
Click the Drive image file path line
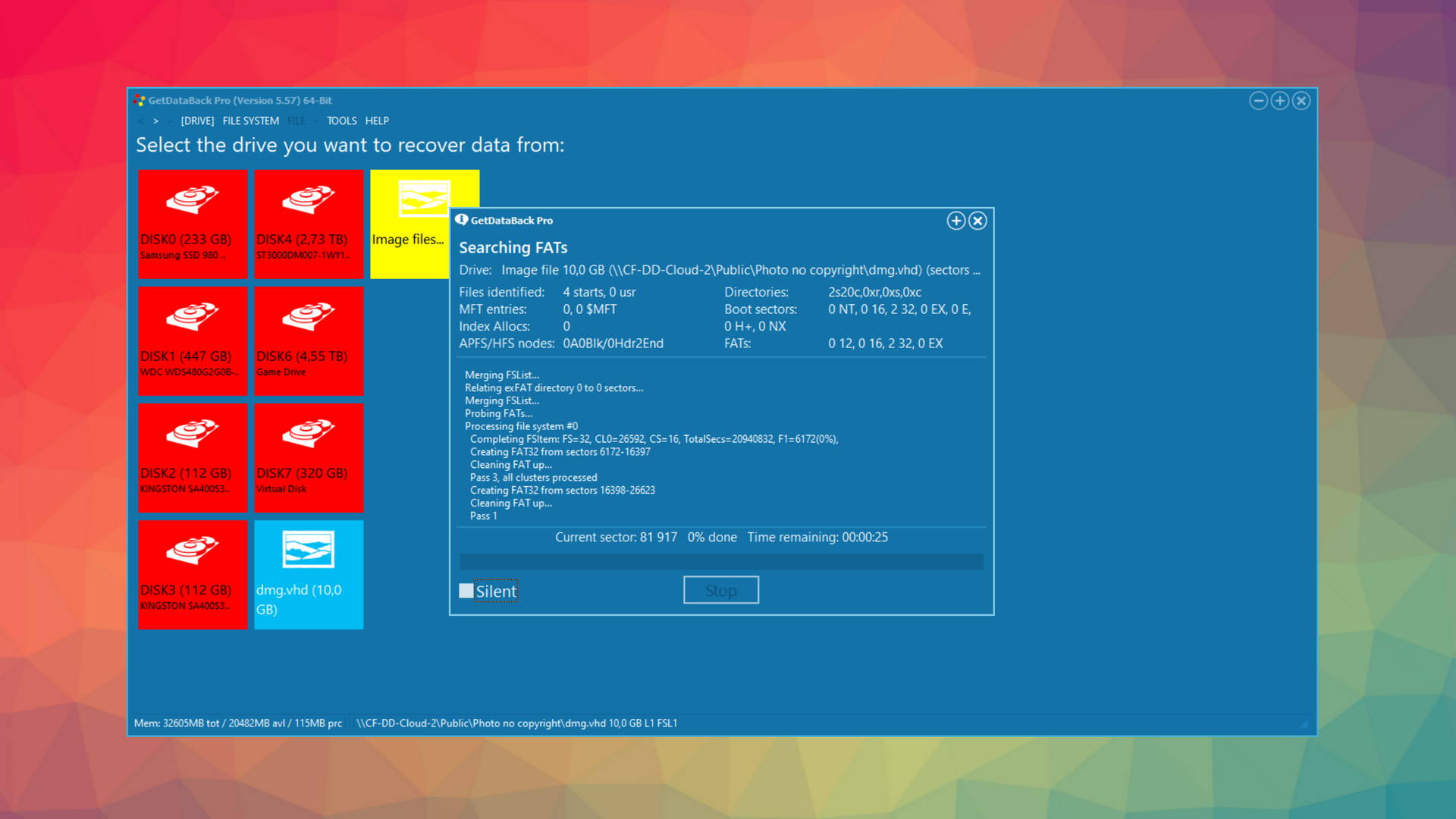pyautogui.click(x=720, y=270)
